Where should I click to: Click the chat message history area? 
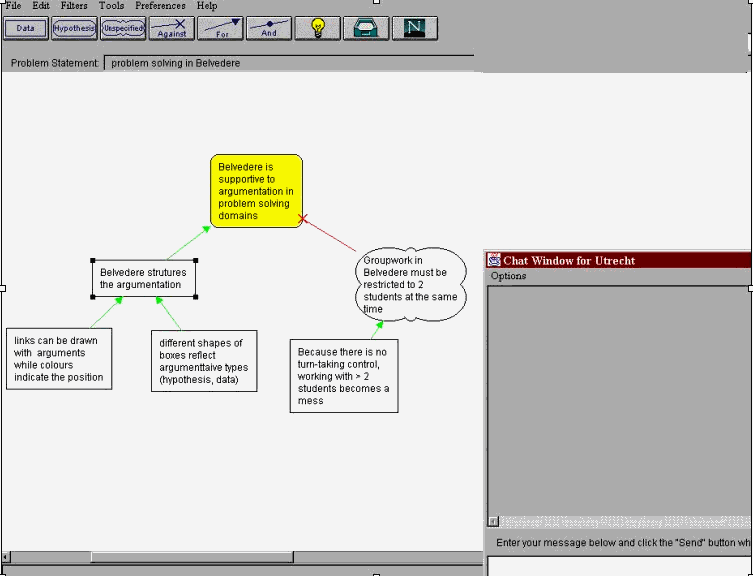pyautogui.click(x=619, y=401)
